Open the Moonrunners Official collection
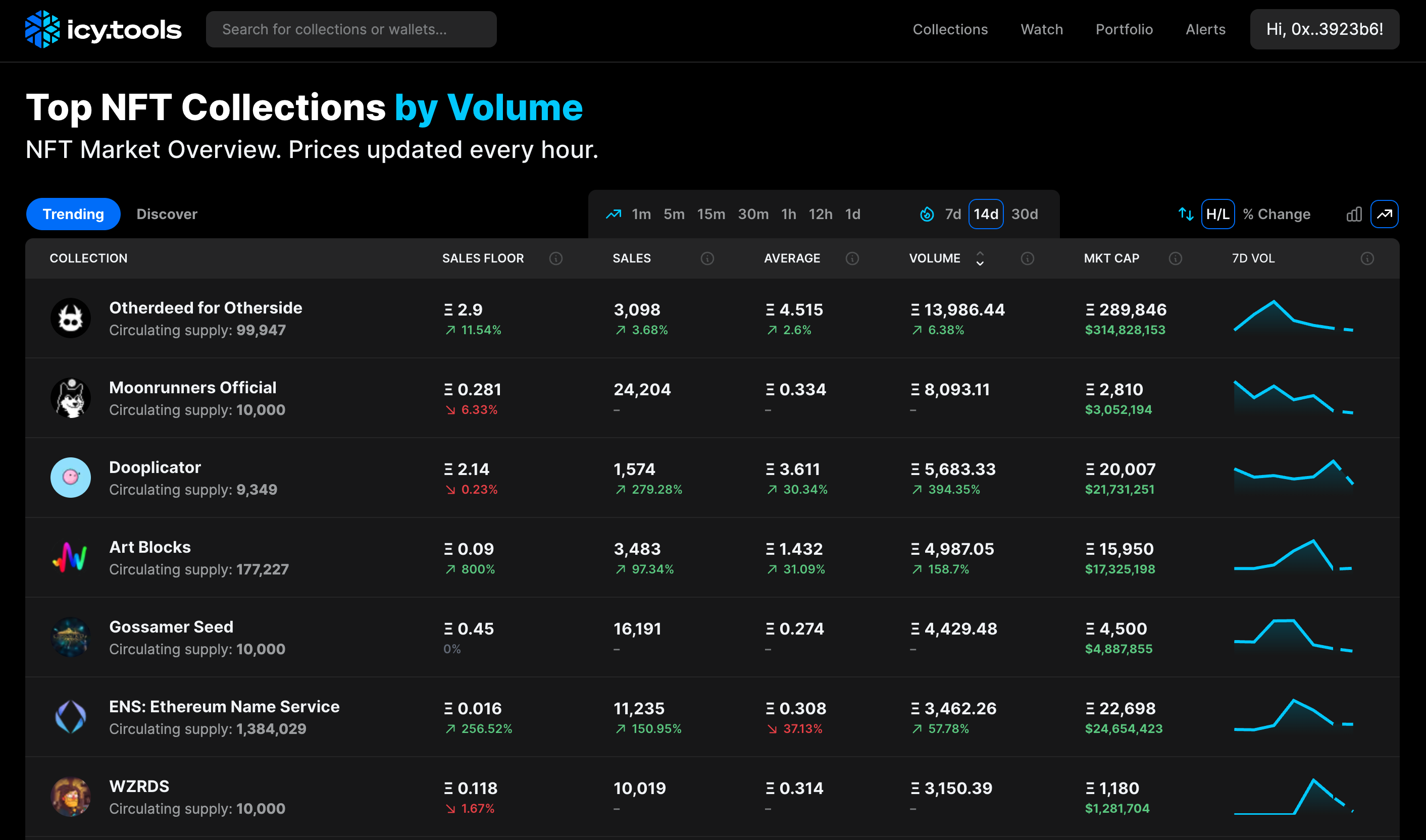The width and height of the screenshot is (1426, 840). [x=192, y=388]
